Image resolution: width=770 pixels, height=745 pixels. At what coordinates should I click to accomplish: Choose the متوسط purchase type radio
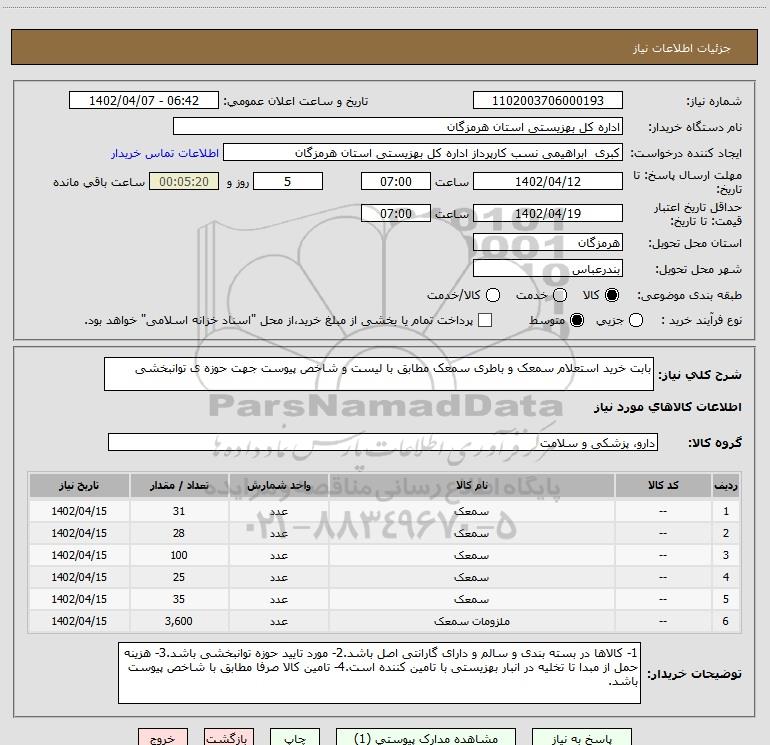(577, 320)
